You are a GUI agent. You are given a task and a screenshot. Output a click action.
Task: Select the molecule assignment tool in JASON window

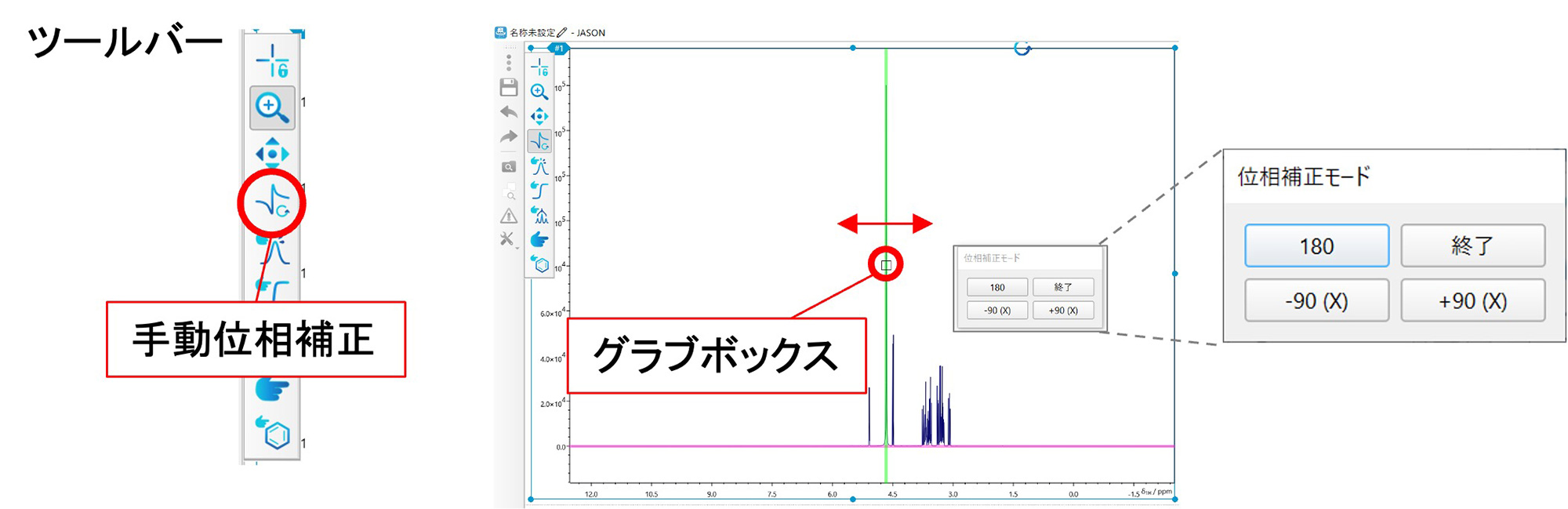click(539, 264)
